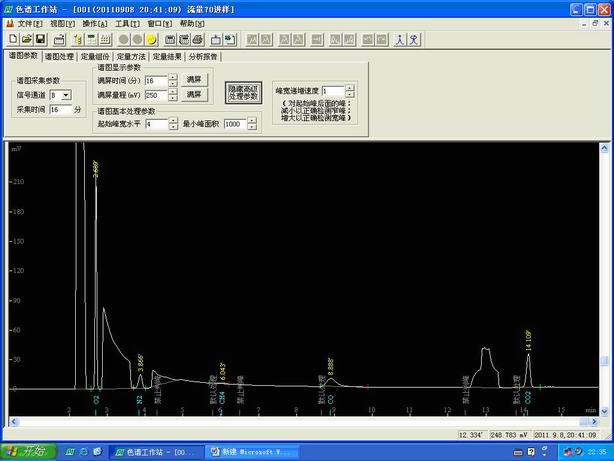The image size is (614, 461).
Task: Click the 2011.9.8,20:41:09 status bar date
Action: click(565, 435)
